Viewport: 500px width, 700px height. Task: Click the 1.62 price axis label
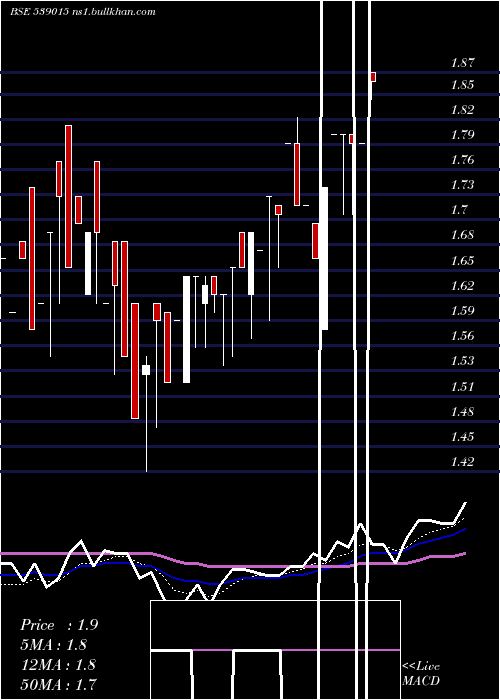pos(462,286)
